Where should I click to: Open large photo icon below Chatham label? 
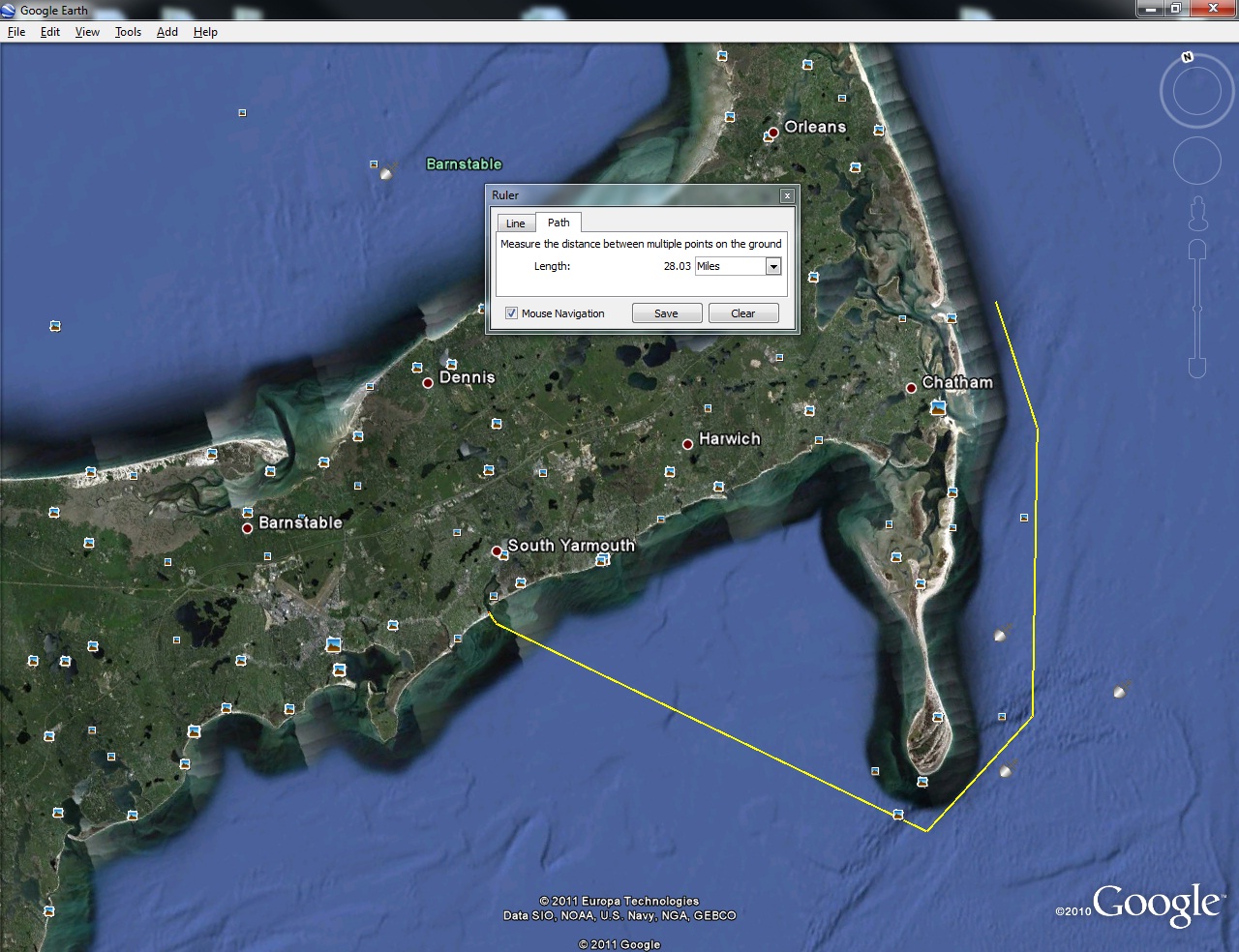pyautogui.click(x=938, y=408)
